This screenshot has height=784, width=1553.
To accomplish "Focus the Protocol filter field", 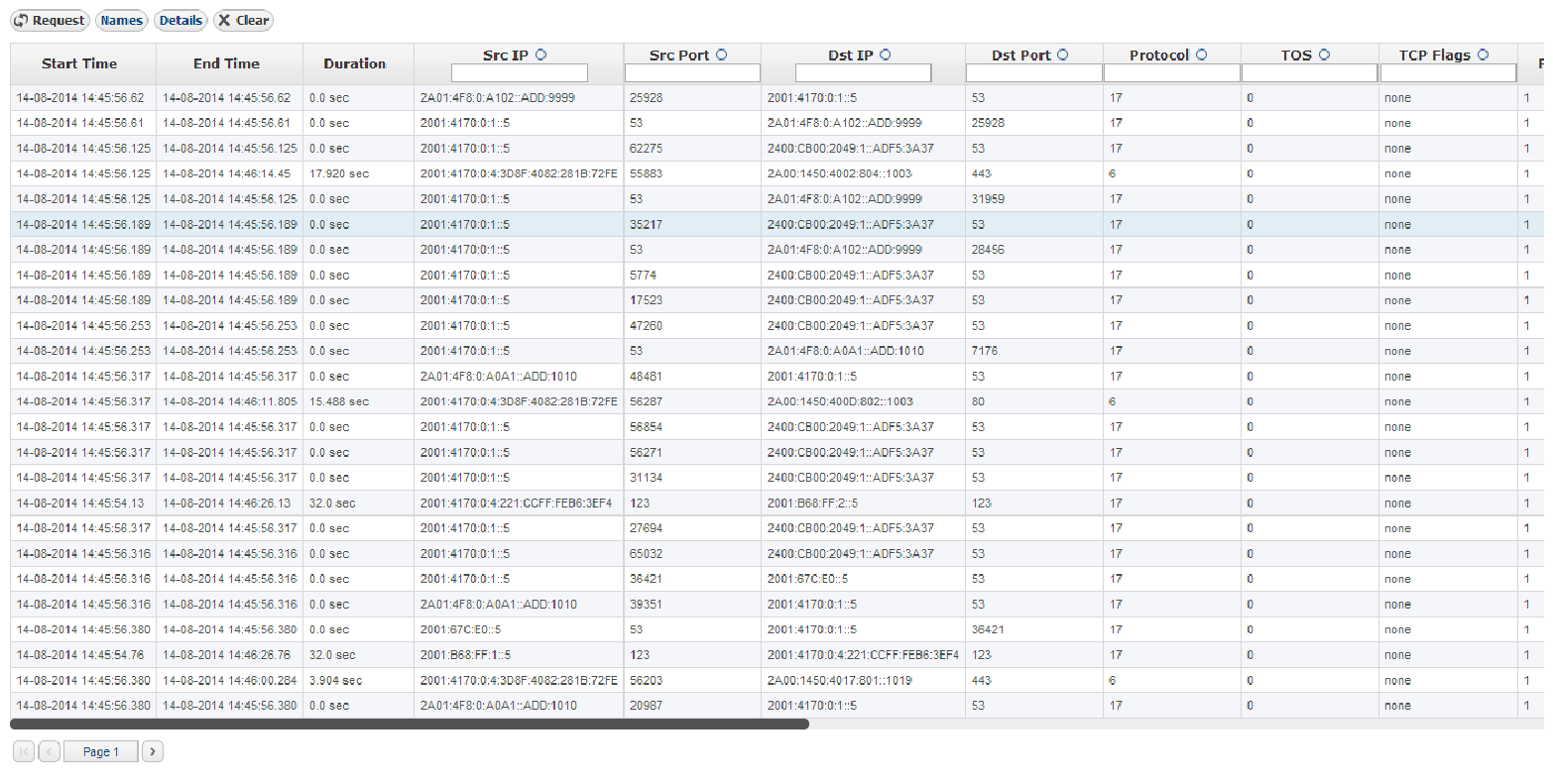I will coord(1171,73).
